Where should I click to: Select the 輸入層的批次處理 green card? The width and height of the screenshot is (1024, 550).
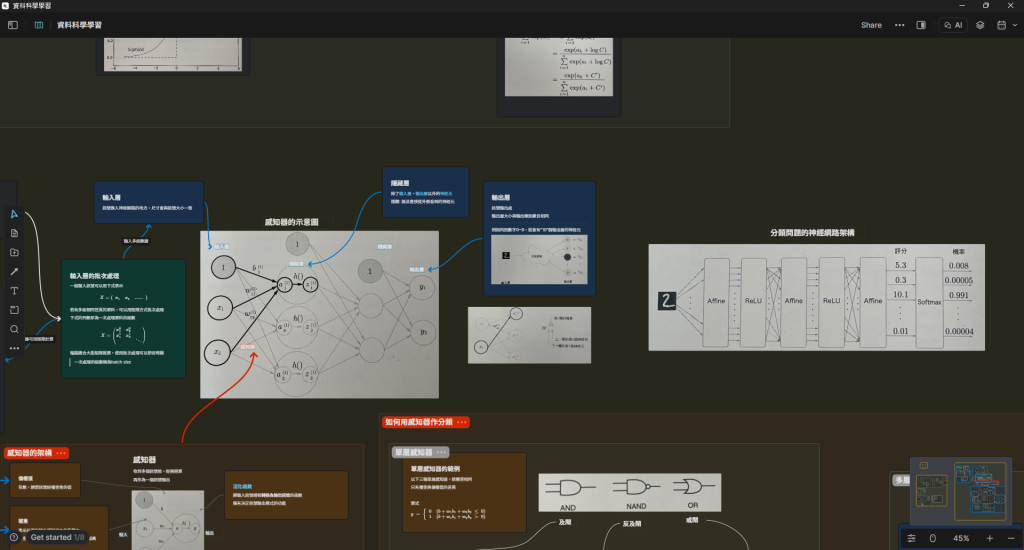tap(123, 319)
